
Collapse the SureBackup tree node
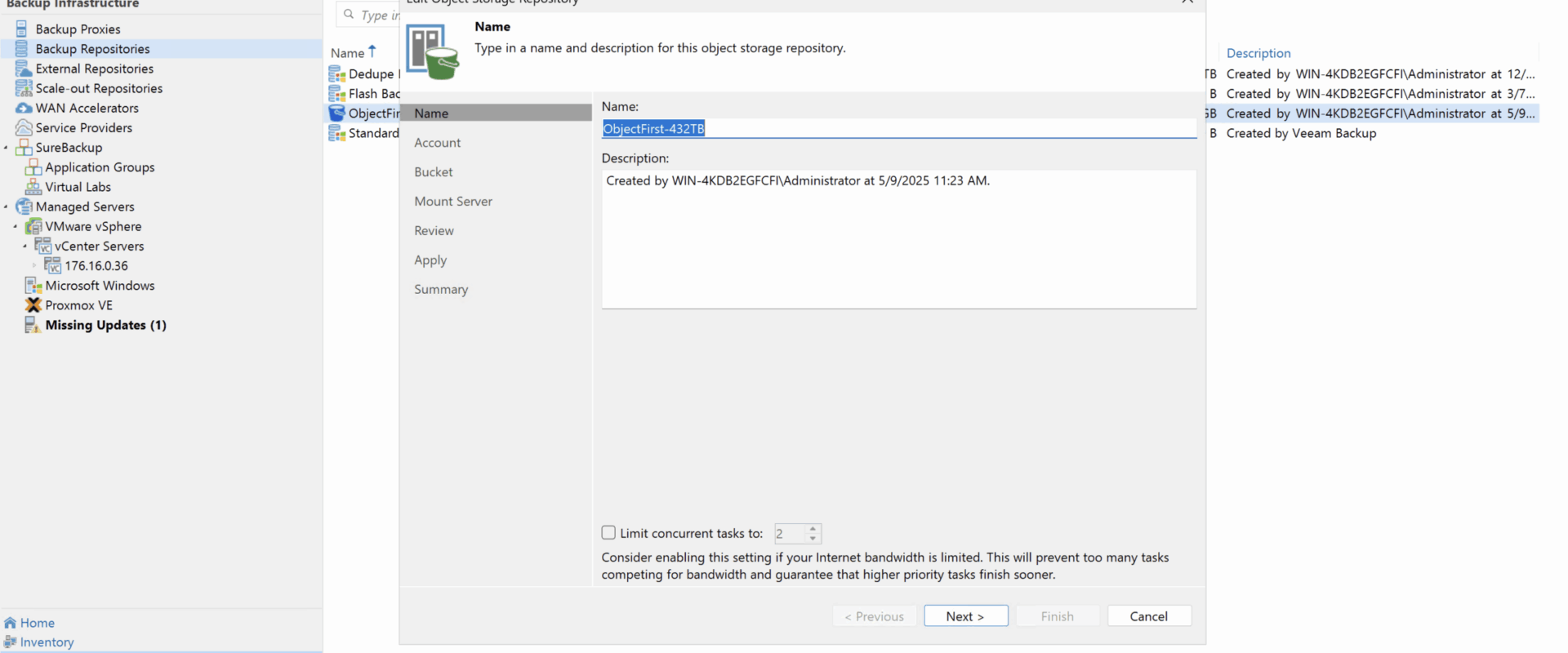(6, 148)
